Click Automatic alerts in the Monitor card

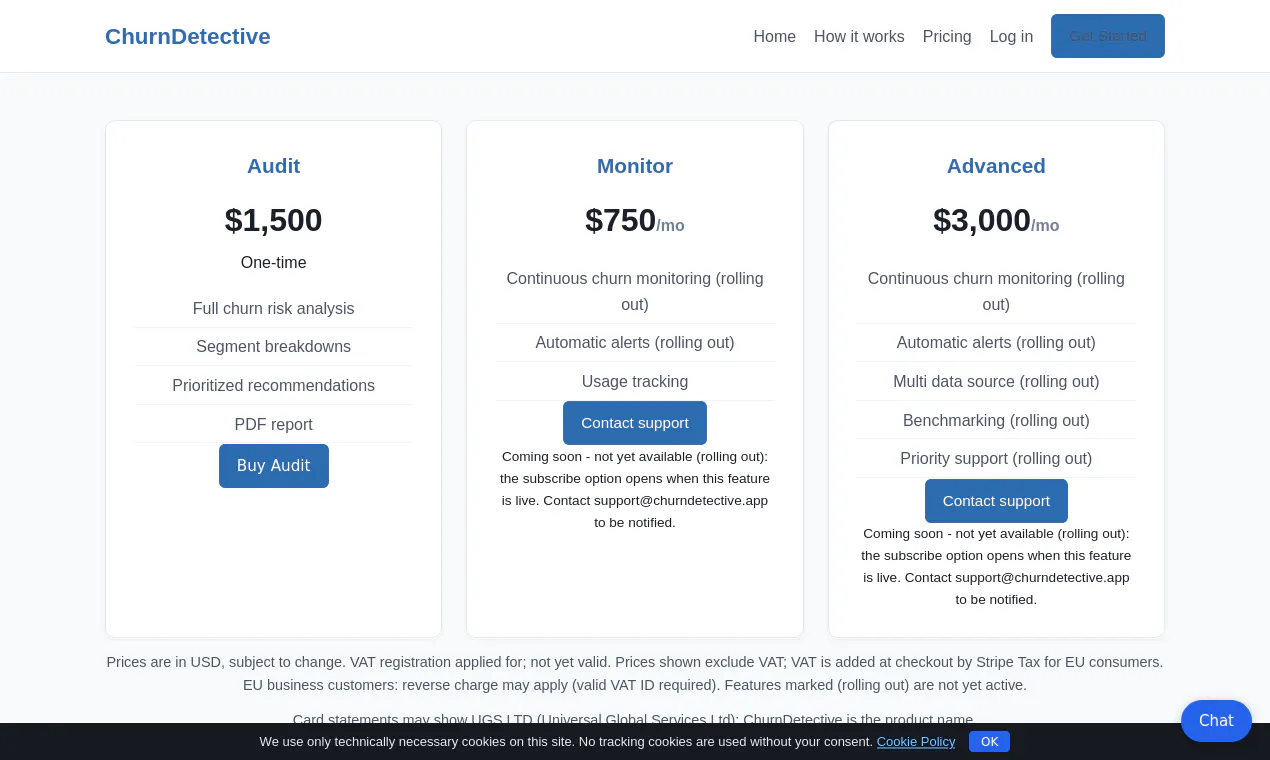[x=635, y=343]
